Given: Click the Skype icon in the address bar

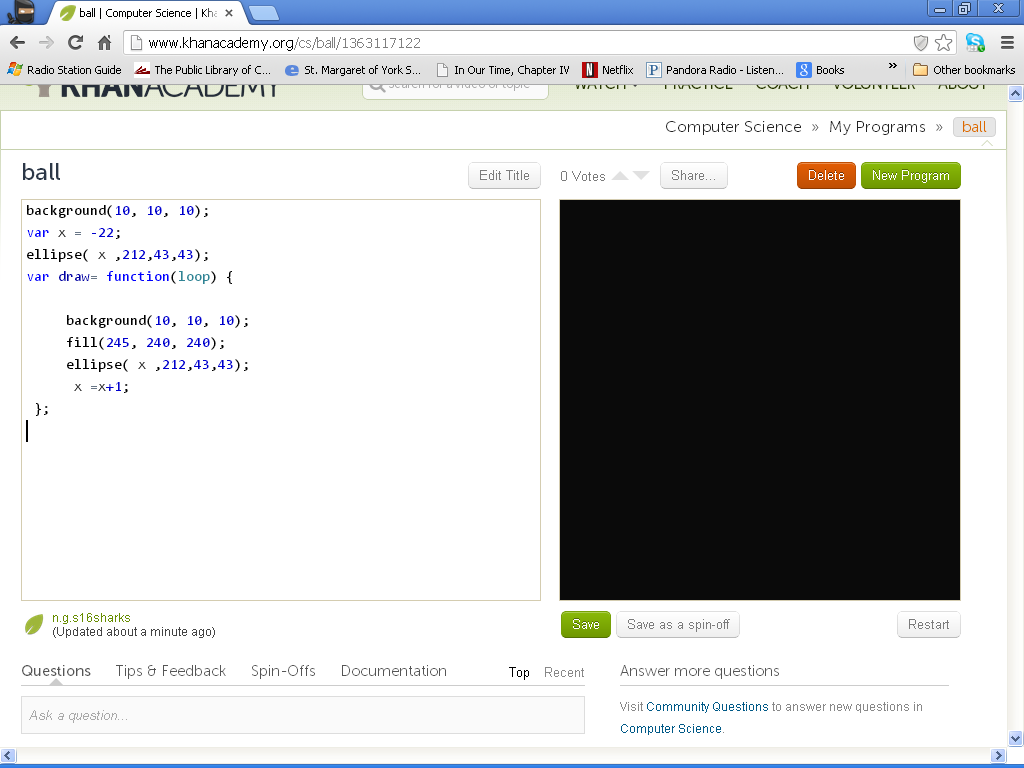Looking at the screenshot, I should [974, 43].
